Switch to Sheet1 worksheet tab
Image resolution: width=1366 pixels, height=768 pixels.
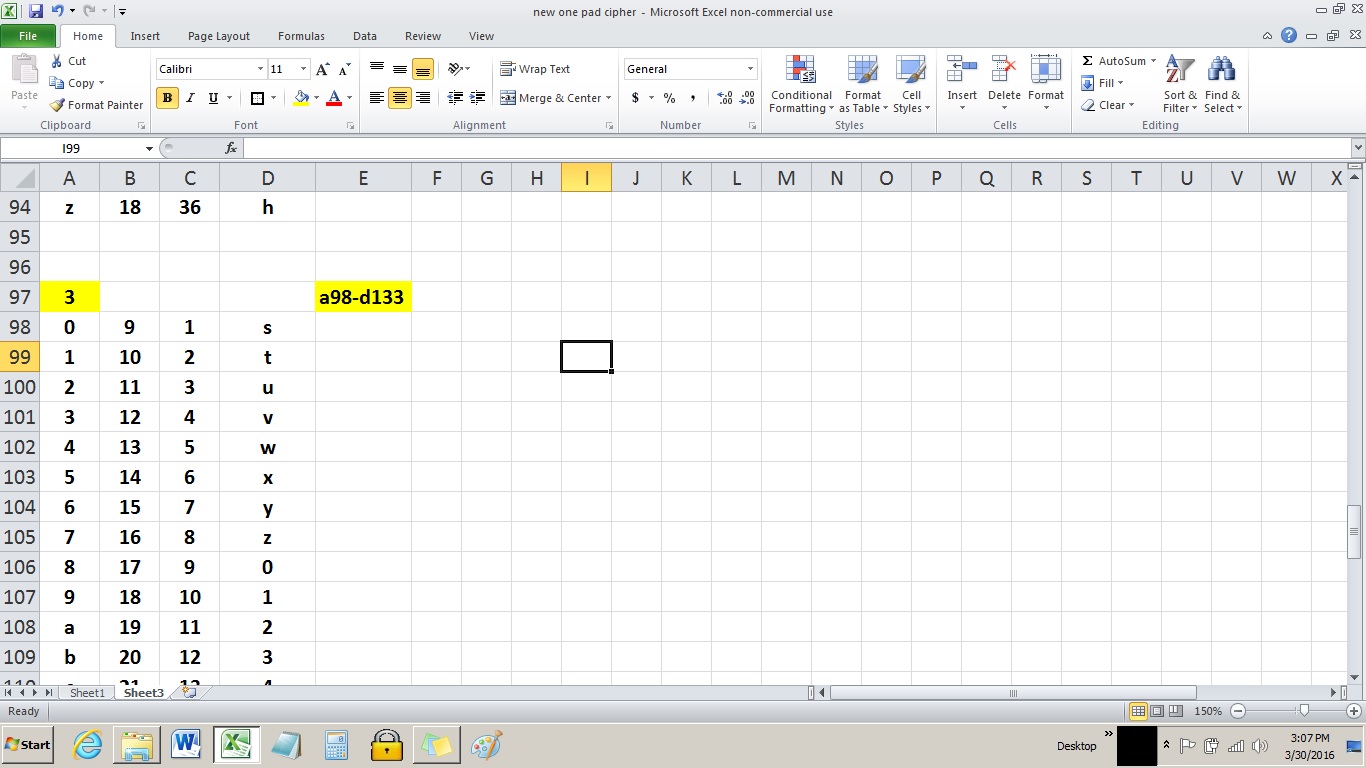coord(87,693)
